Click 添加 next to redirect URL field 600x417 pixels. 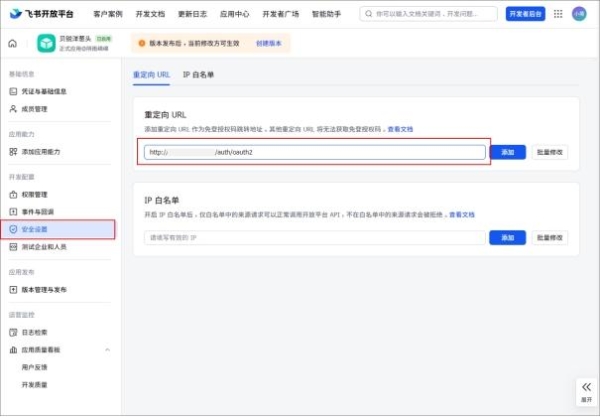pos(507,152)
